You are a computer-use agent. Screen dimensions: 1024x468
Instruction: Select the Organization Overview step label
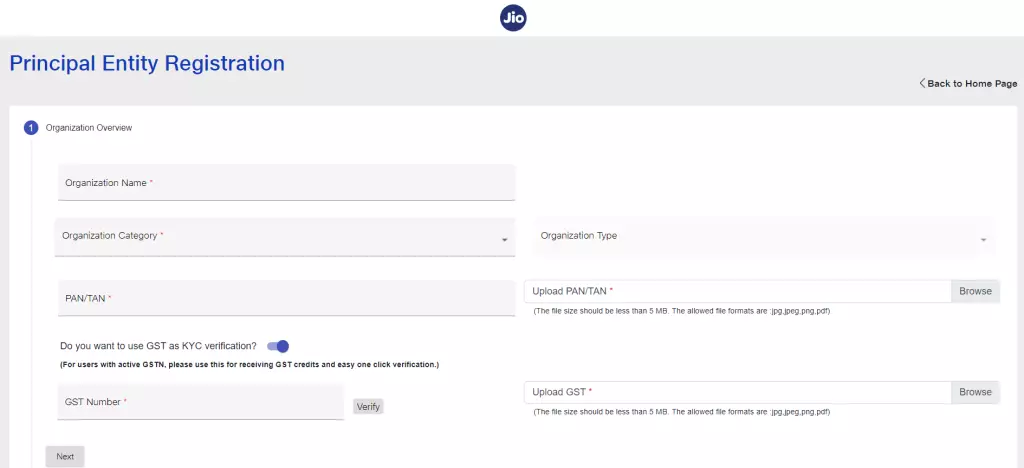89,128
